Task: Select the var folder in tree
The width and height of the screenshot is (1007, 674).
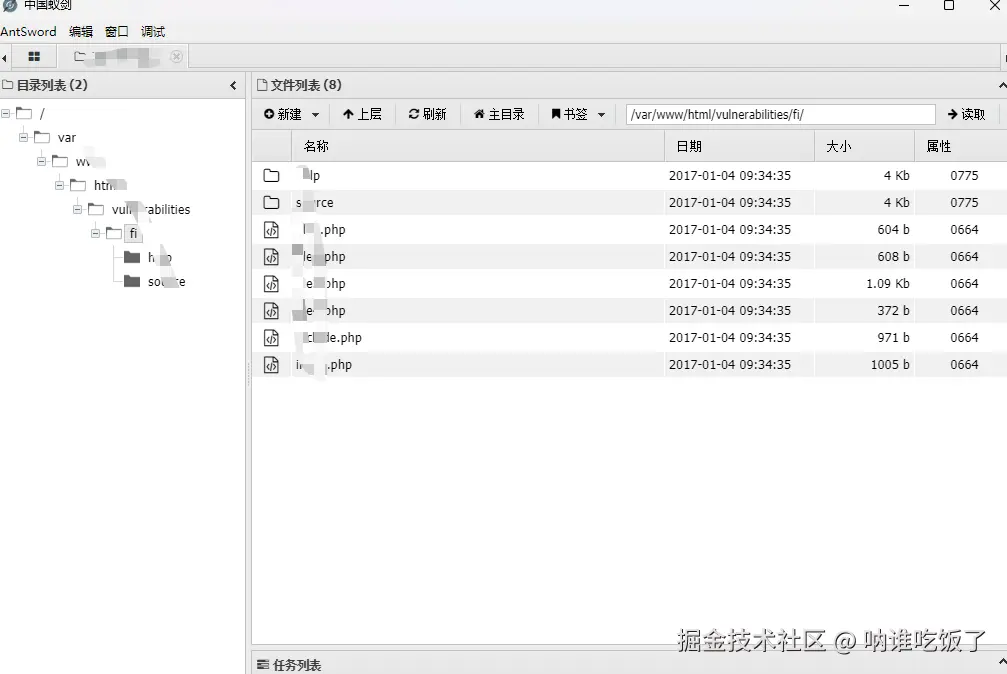Action: pos(42,137)
